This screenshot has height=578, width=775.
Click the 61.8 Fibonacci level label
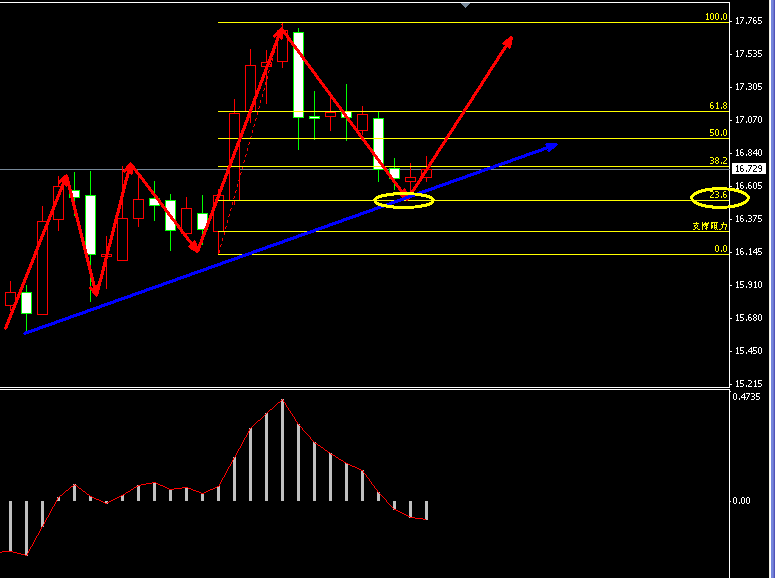[717, 106]
